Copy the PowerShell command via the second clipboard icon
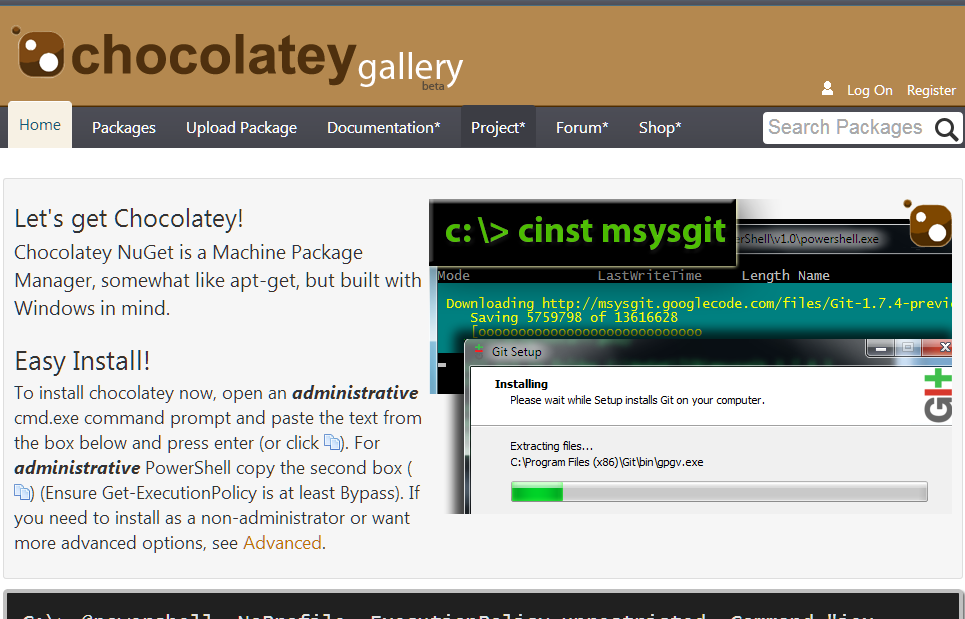This screenshot has width=965, height=619. 22,492
